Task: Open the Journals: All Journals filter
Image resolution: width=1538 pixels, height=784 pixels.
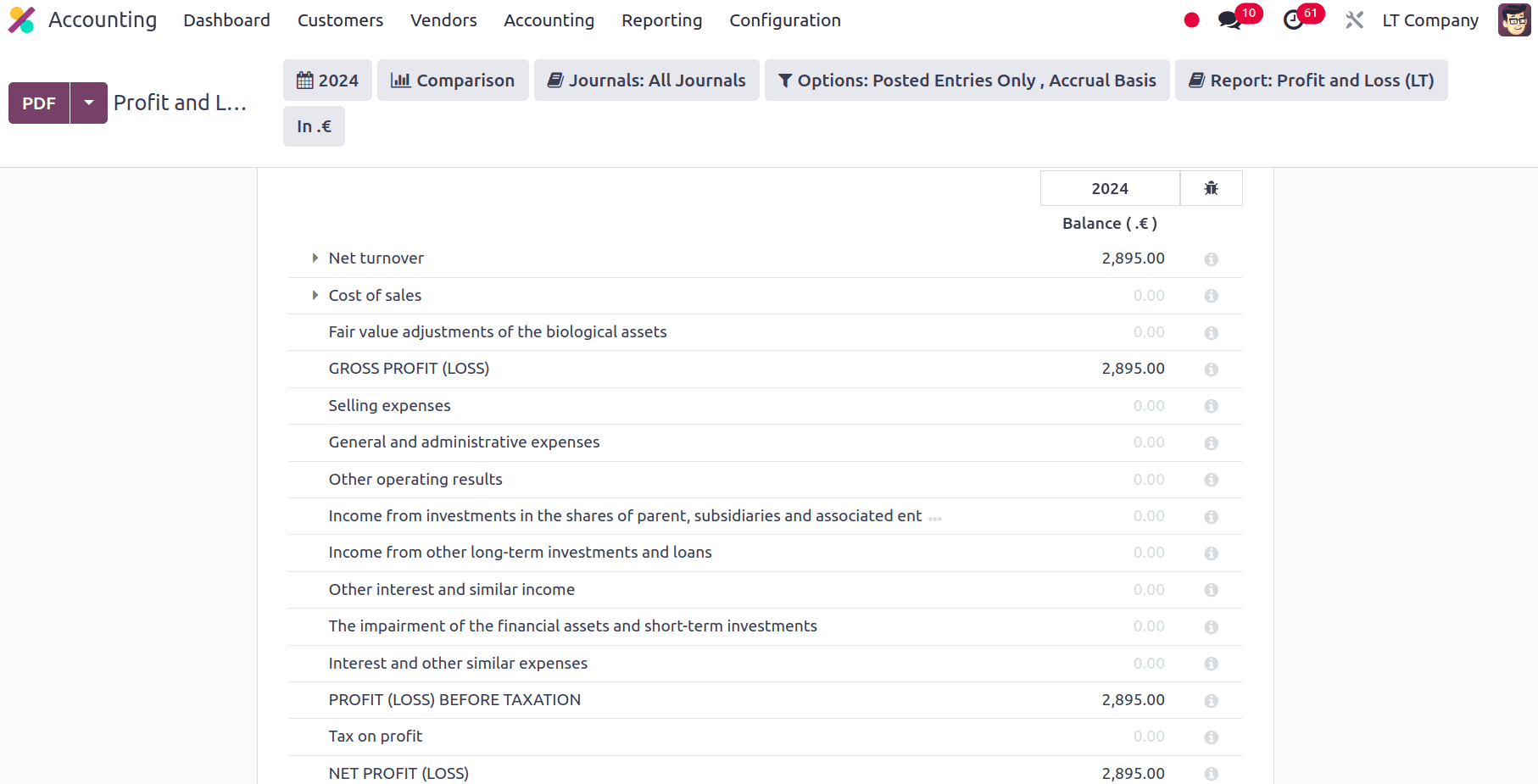Action: 646,81
